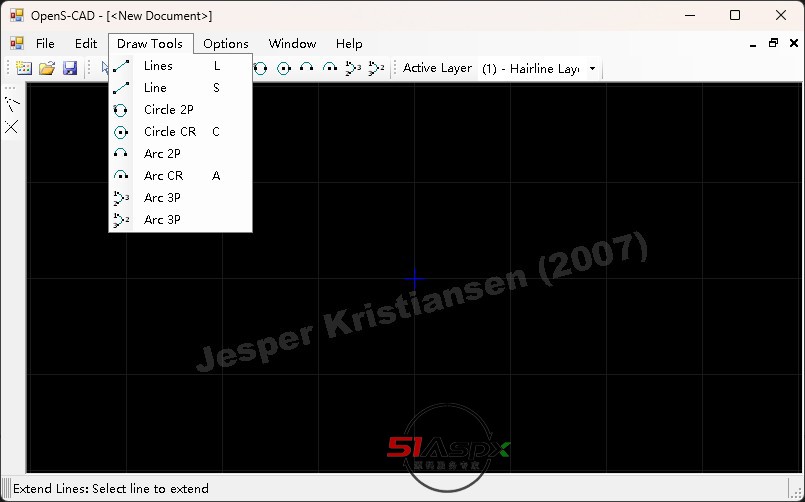This screenshot has height=502, width=805.
Task: Minimize the OpenS-CAD main window
Action: tap(689, 15)
